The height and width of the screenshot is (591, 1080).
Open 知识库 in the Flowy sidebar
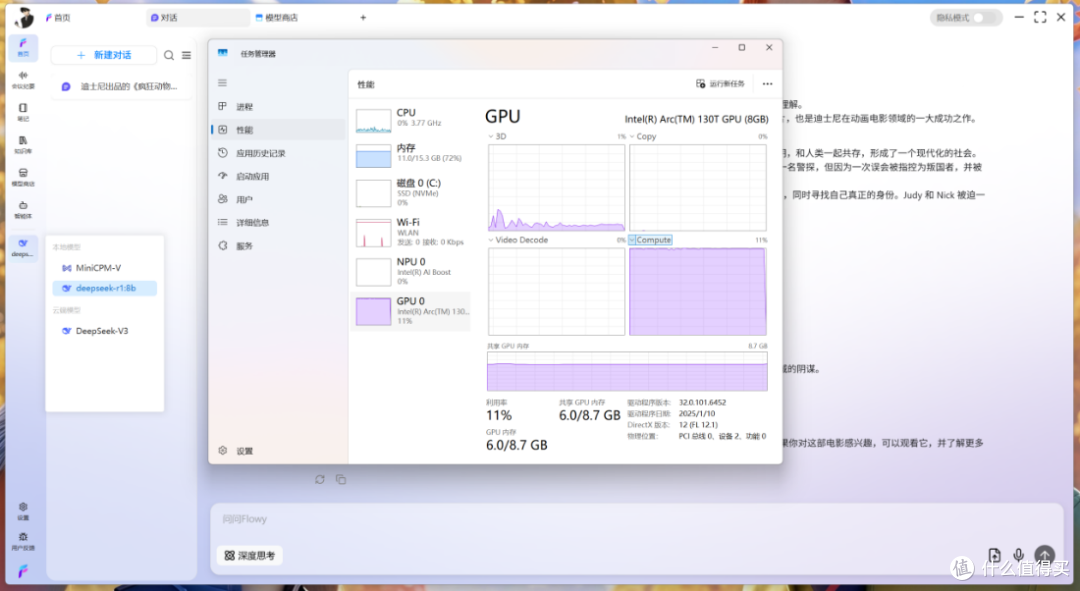pos(23,145)
